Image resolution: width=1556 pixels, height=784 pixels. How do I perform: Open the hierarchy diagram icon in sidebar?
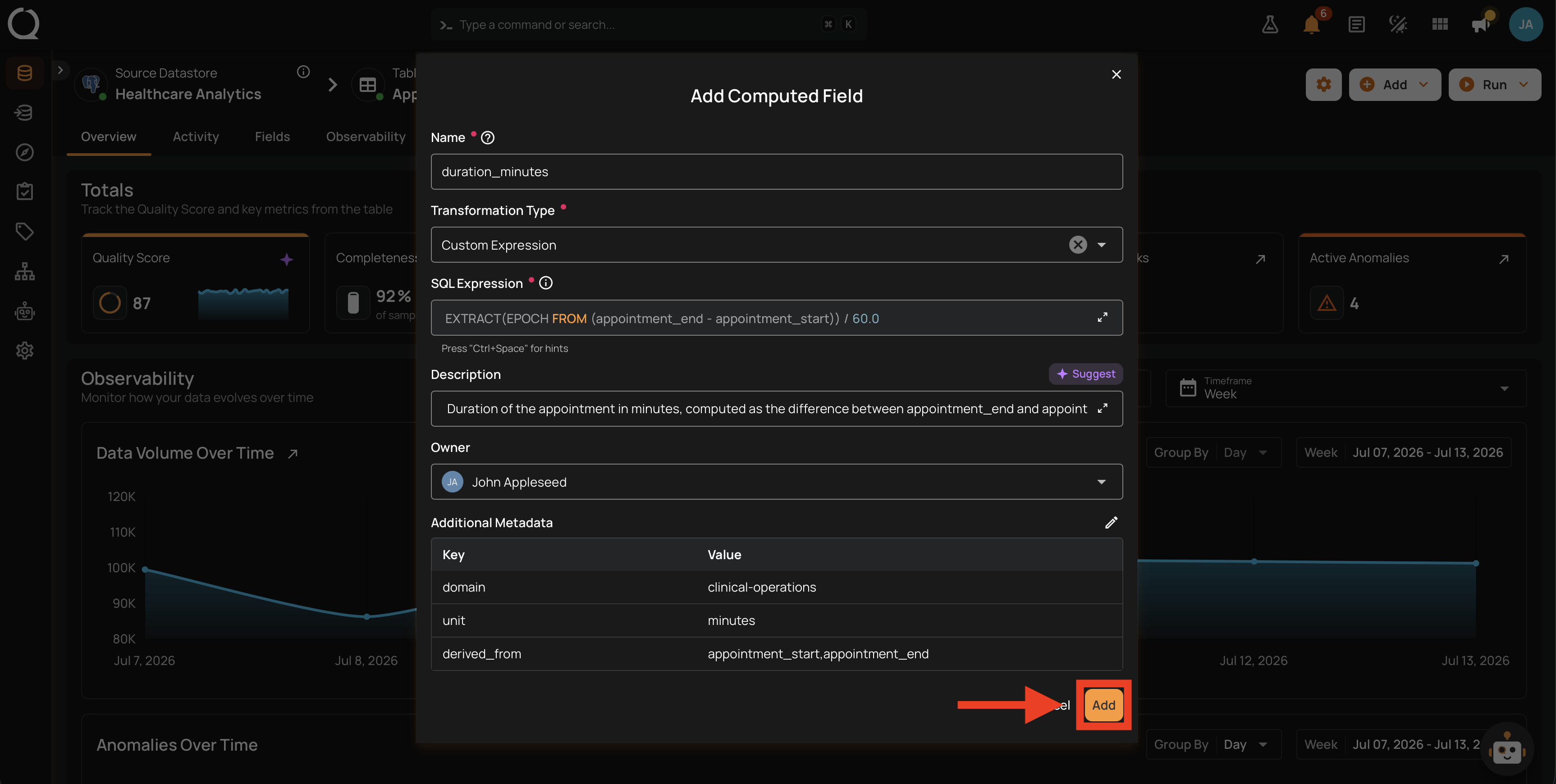25,271
